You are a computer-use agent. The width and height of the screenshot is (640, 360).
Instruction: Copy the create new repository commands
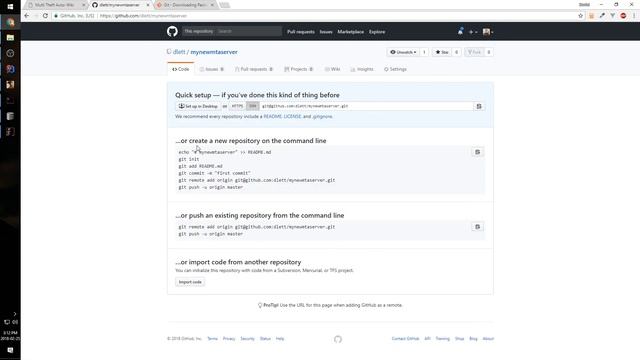(477, 152)
